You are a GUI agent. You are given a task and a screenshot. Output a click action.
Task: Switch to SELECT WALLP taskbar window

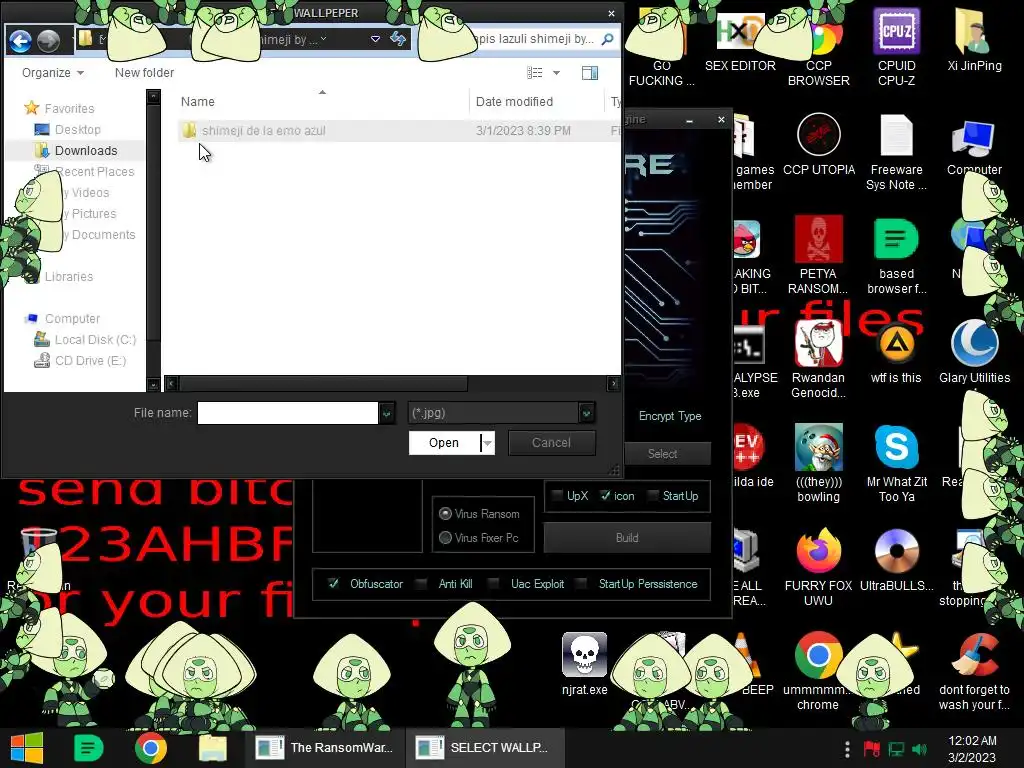click(485, 748)
